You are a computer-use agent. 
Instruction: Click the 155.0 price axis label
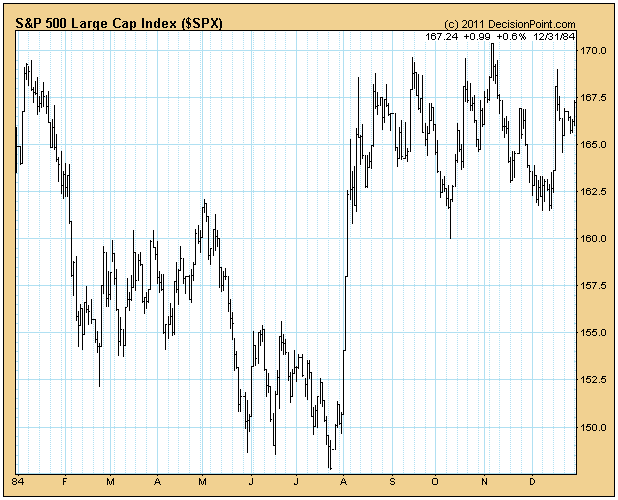pyautogui.click(x=592, y=333)
